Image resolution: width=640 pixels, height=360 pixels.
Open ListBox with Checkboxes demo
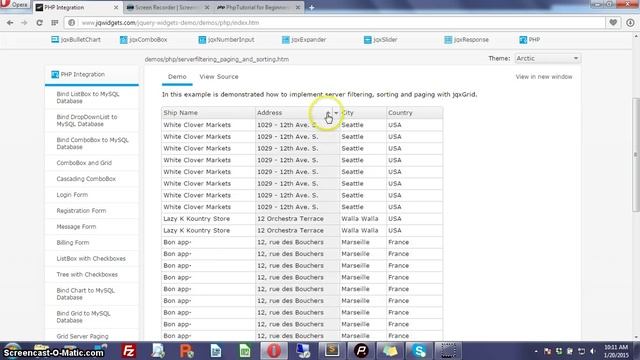click(92, 258)
